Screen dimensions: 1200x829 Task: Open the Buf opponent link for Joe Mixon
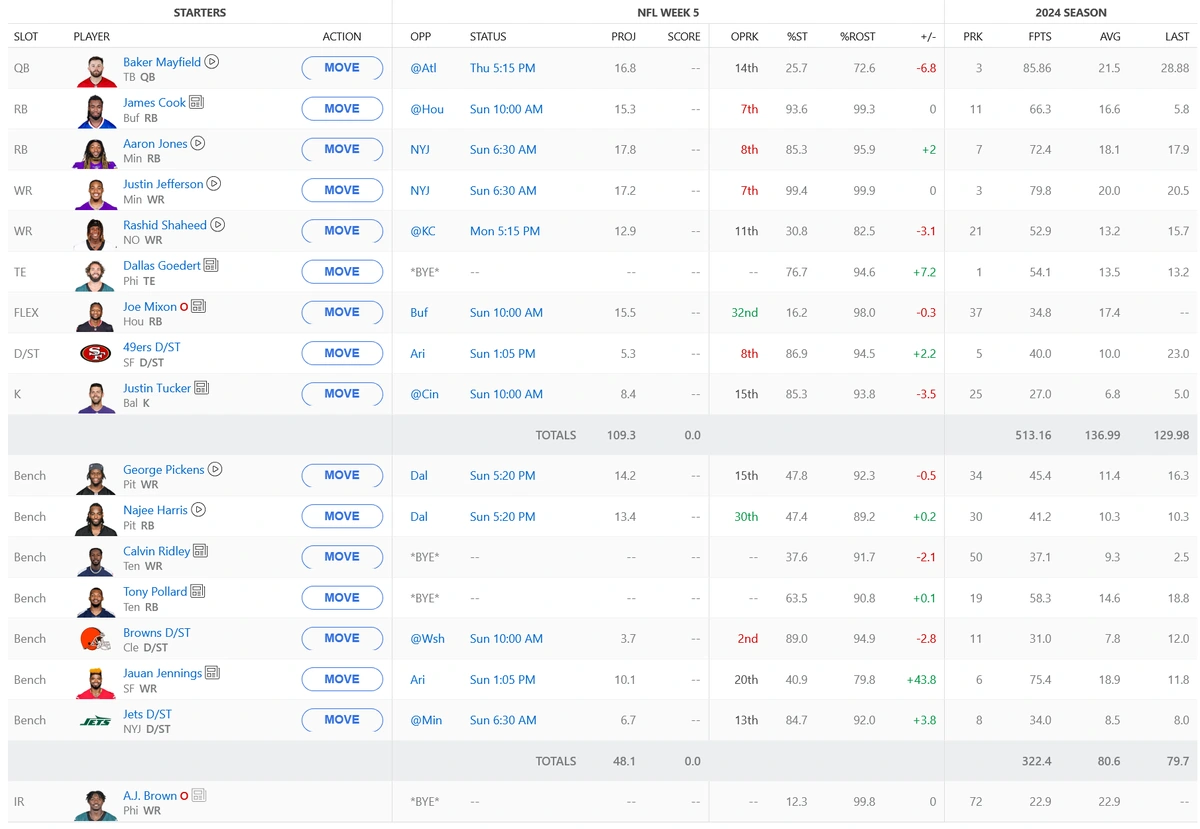(419, 313)
